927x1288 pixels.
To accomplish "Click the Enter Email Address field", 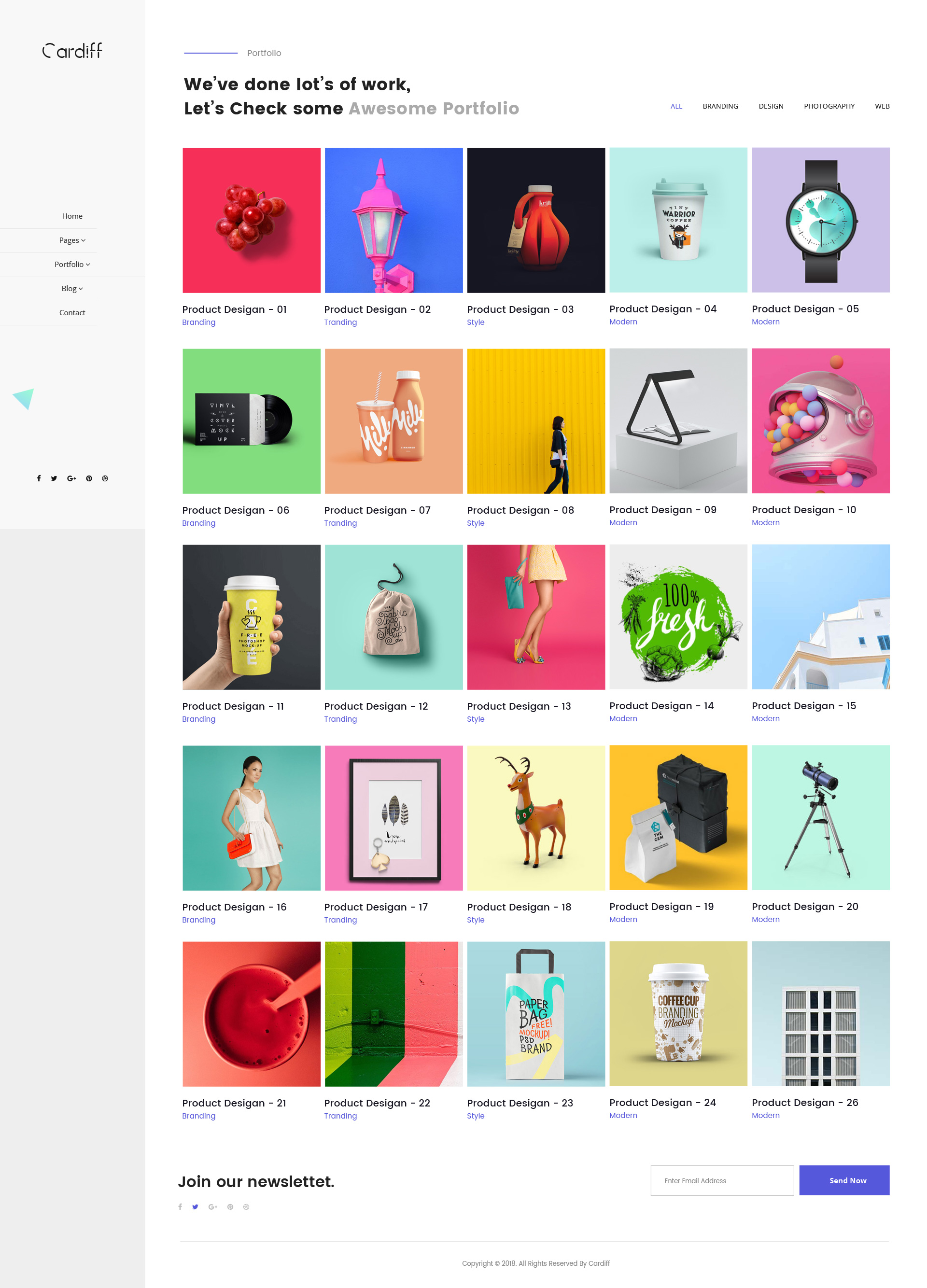I will point(722,1180).
